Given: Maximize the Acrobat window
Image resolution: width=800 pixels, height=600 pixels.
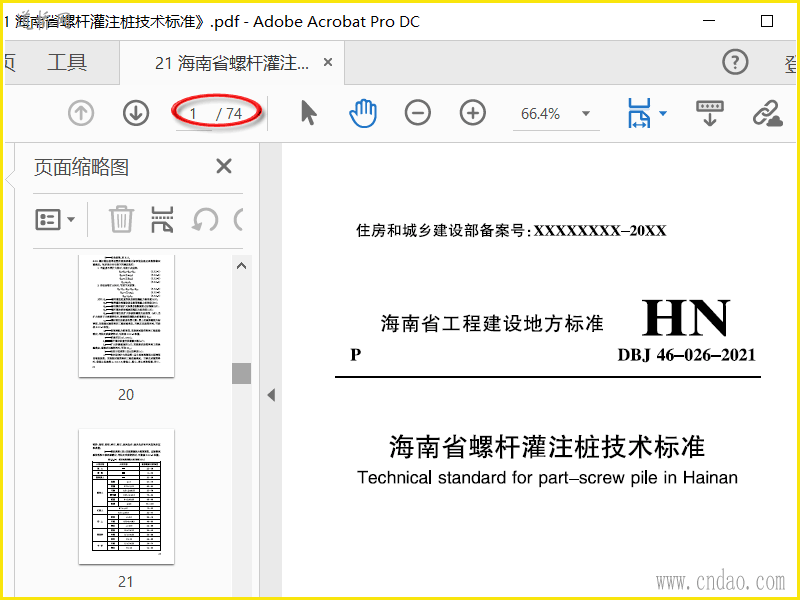Looking at the screenshot, I should [x=767, y=21].
